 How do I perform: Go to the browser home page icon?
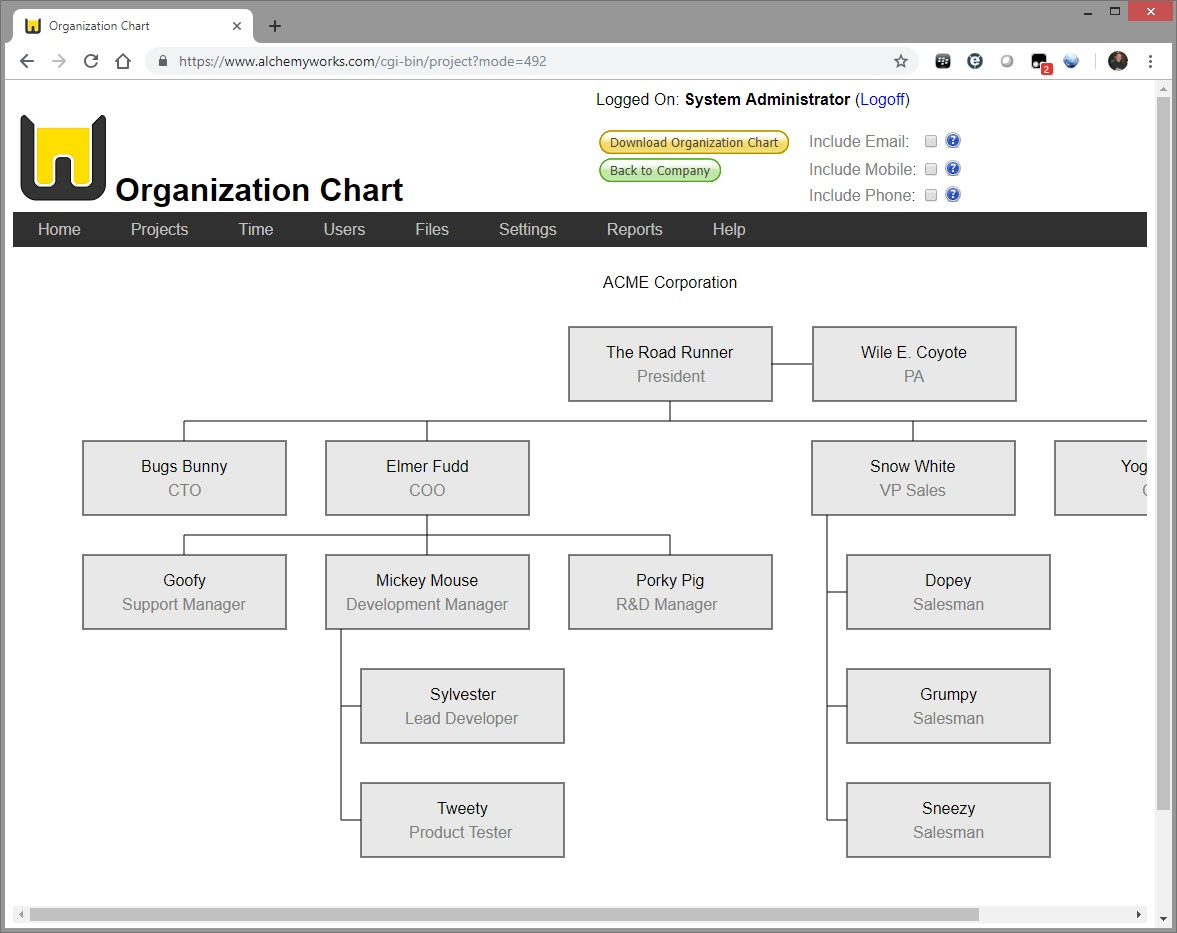pyautogui.click(x=123, y=62)
